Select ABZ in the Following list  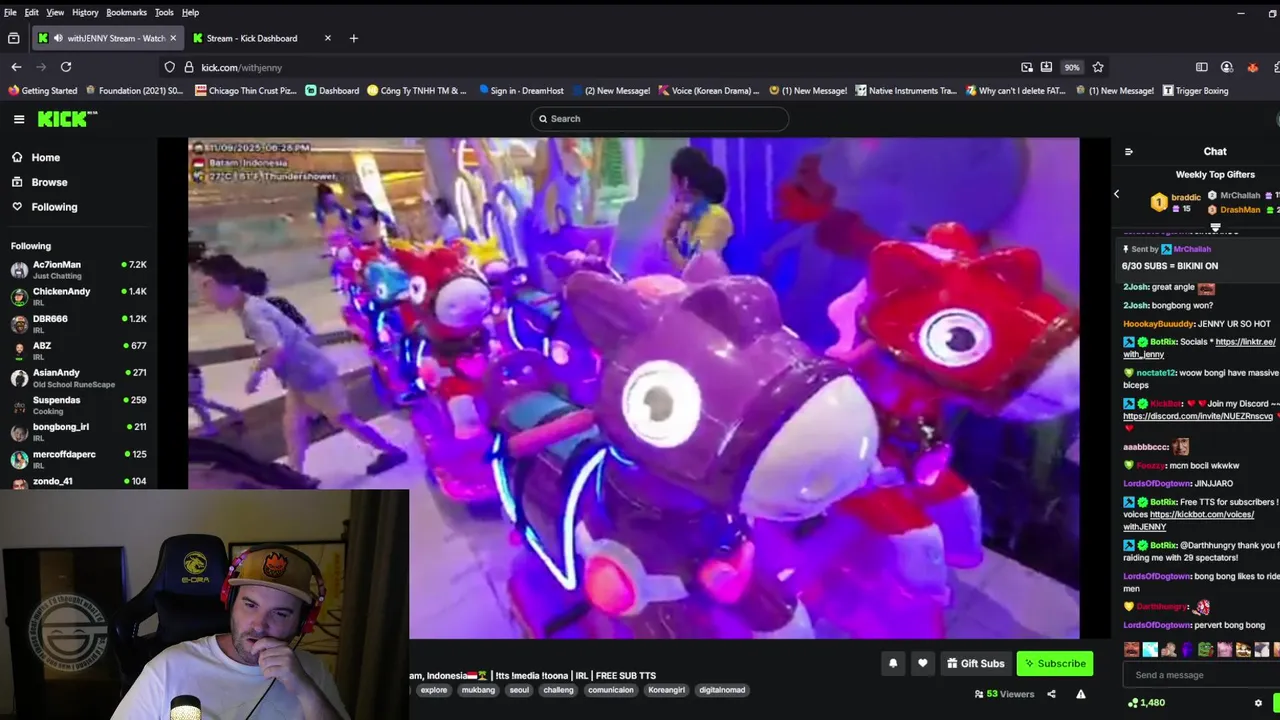78,350
